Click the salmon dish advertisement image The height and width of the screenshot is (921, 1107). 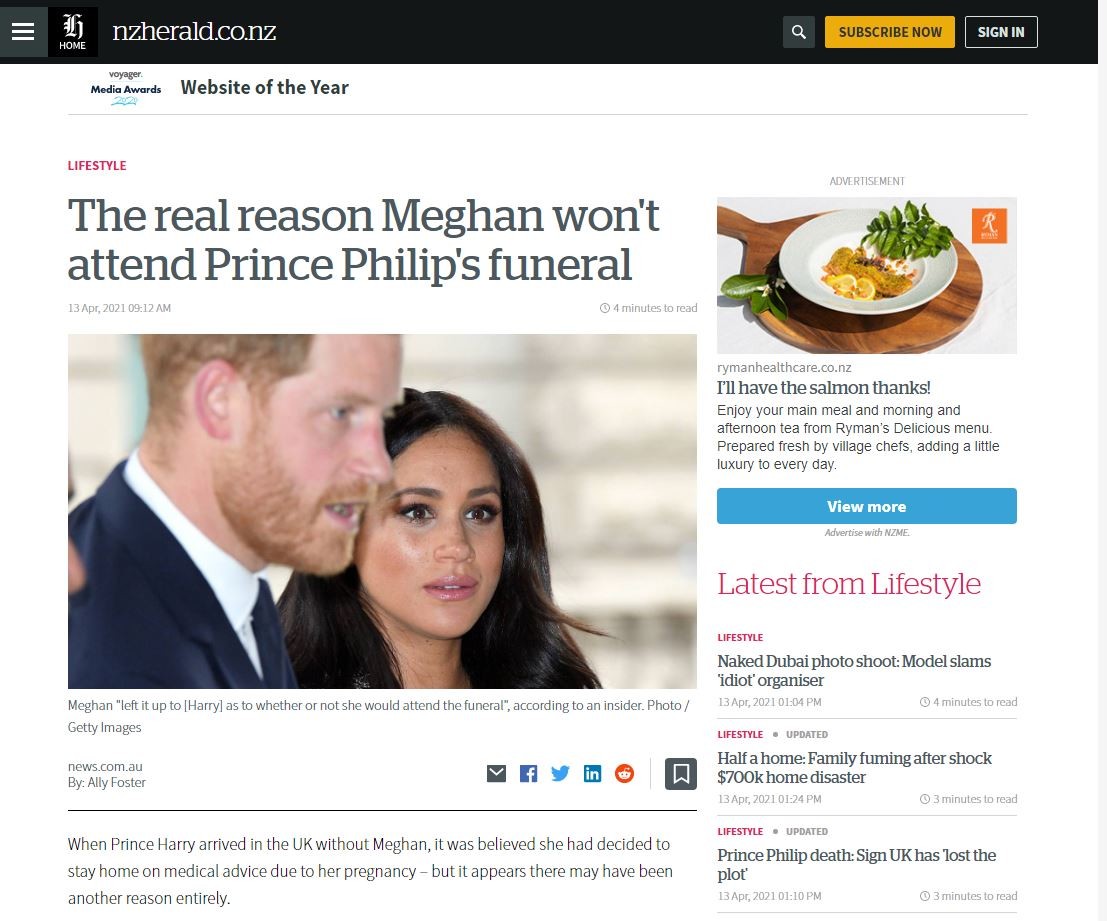click(866, 275)
